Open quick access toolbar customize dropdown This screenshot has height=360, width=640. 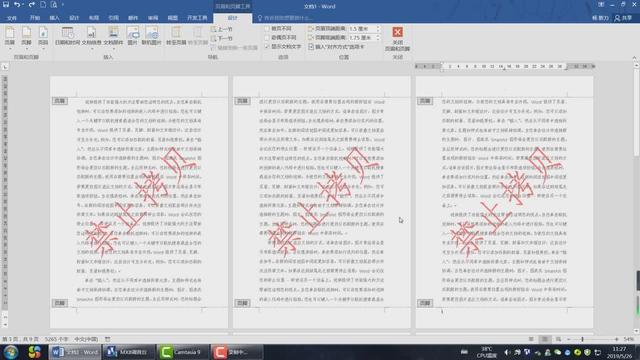pos(63,5)
